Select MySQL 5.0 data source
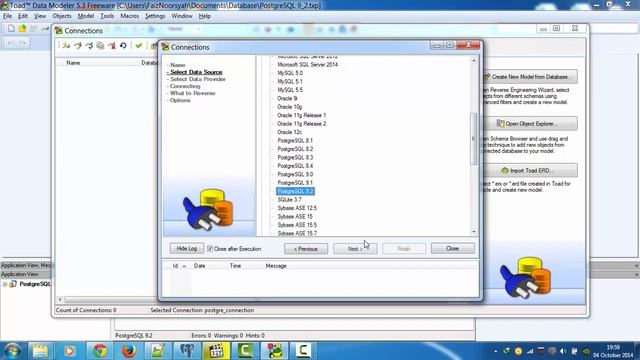Image resolution: width=640 pixels, height=360 pixels. coord(290,73)
